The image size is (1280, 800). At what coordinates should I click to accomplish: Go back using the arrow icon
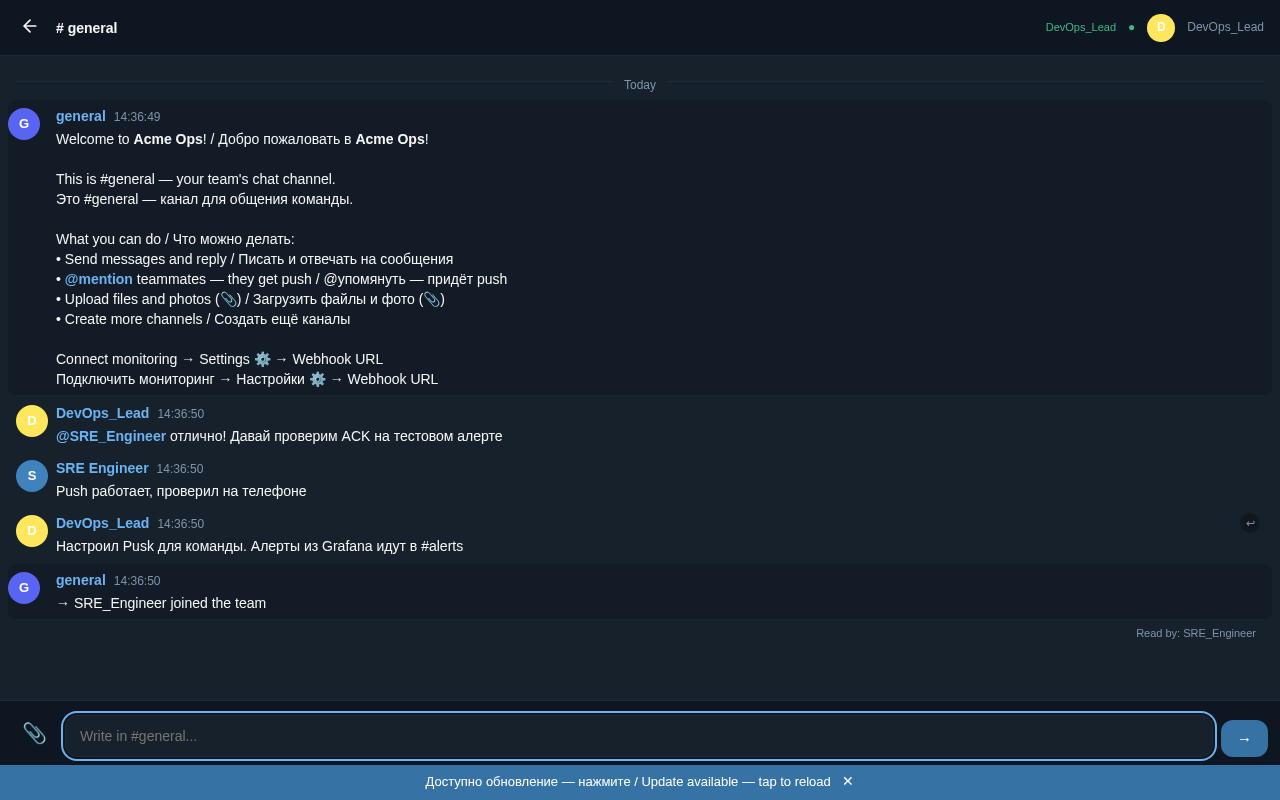(29, 27)
